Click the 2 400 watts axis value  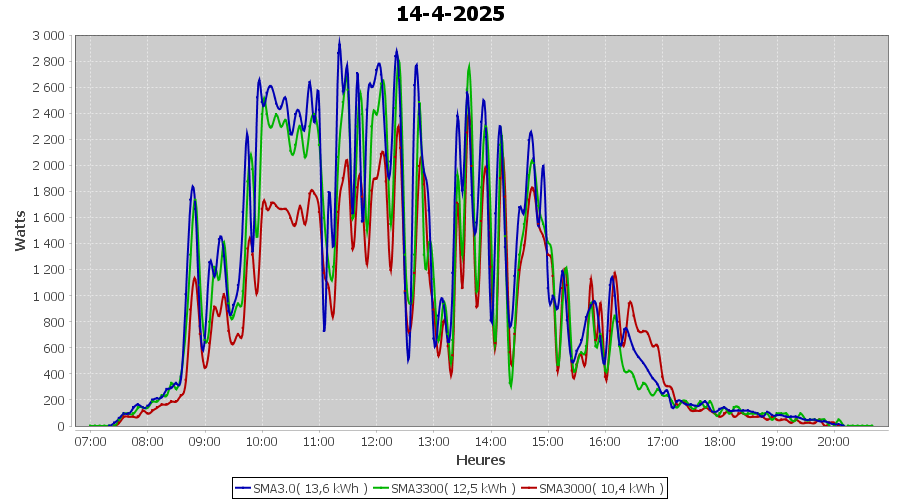49,114
